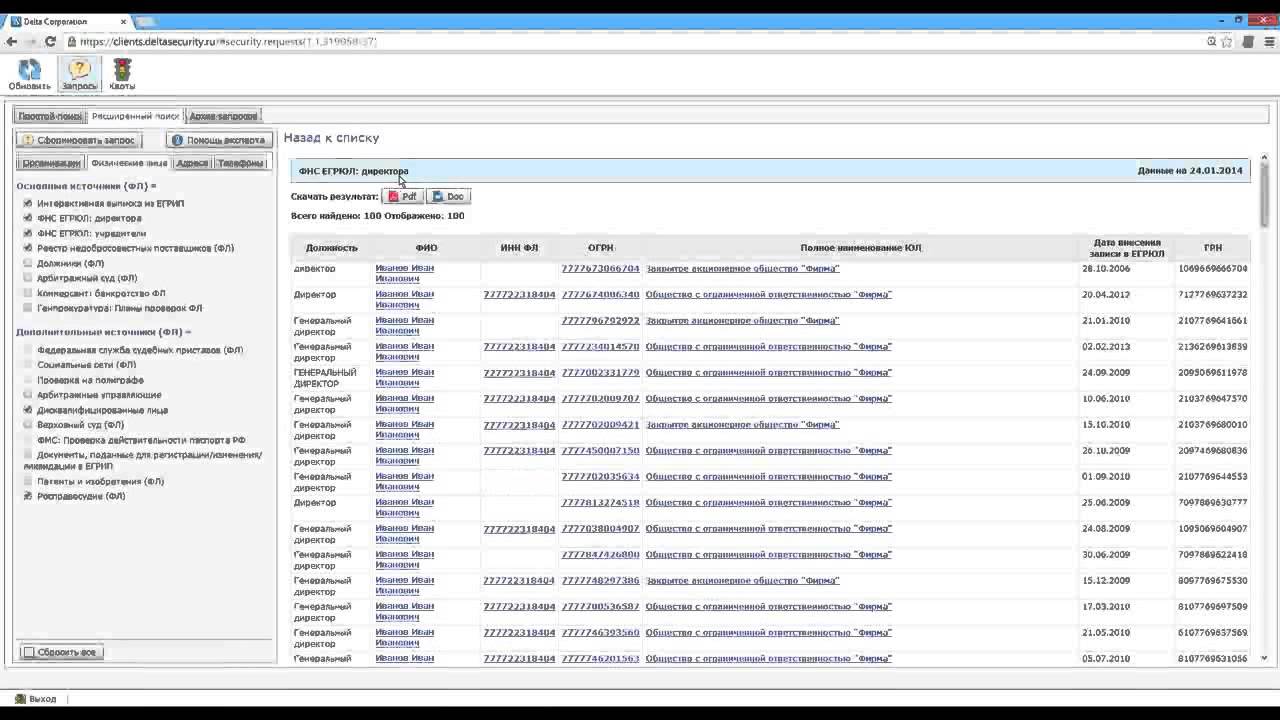Select the Delta Corporation browser tab
The height and width of the screenshot is (720, 1280).
point(66,21)
